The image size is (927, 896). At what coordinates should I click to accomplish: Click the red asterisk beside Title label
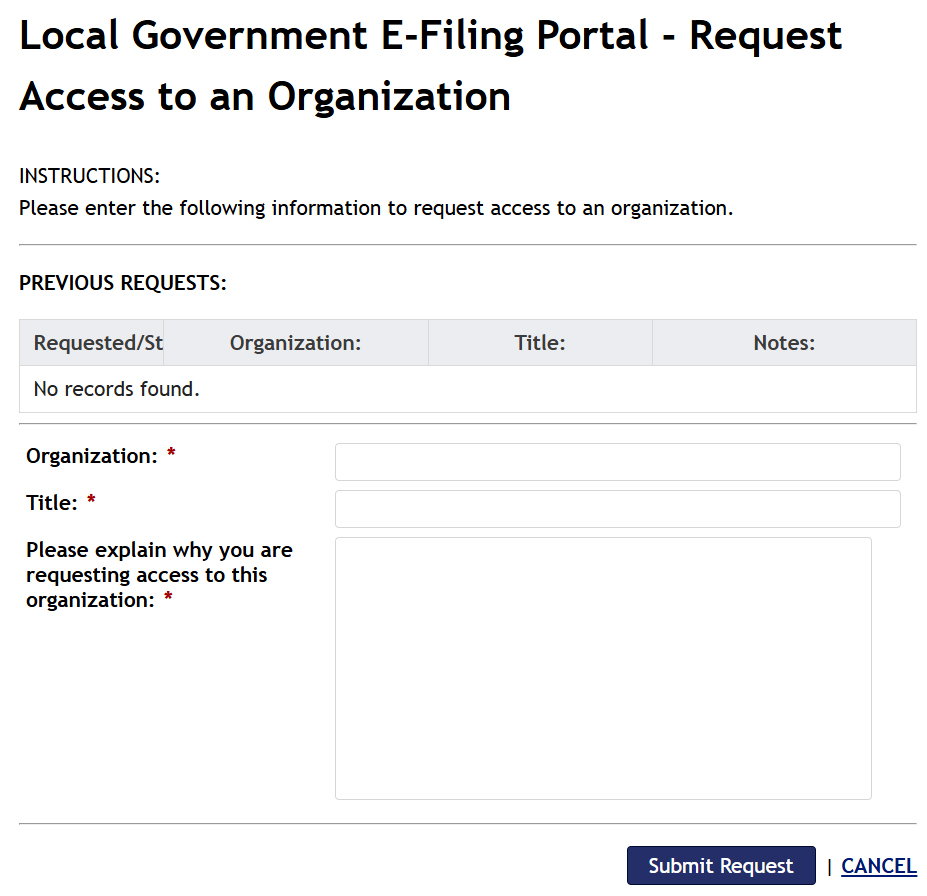click(x=91, y=501)
